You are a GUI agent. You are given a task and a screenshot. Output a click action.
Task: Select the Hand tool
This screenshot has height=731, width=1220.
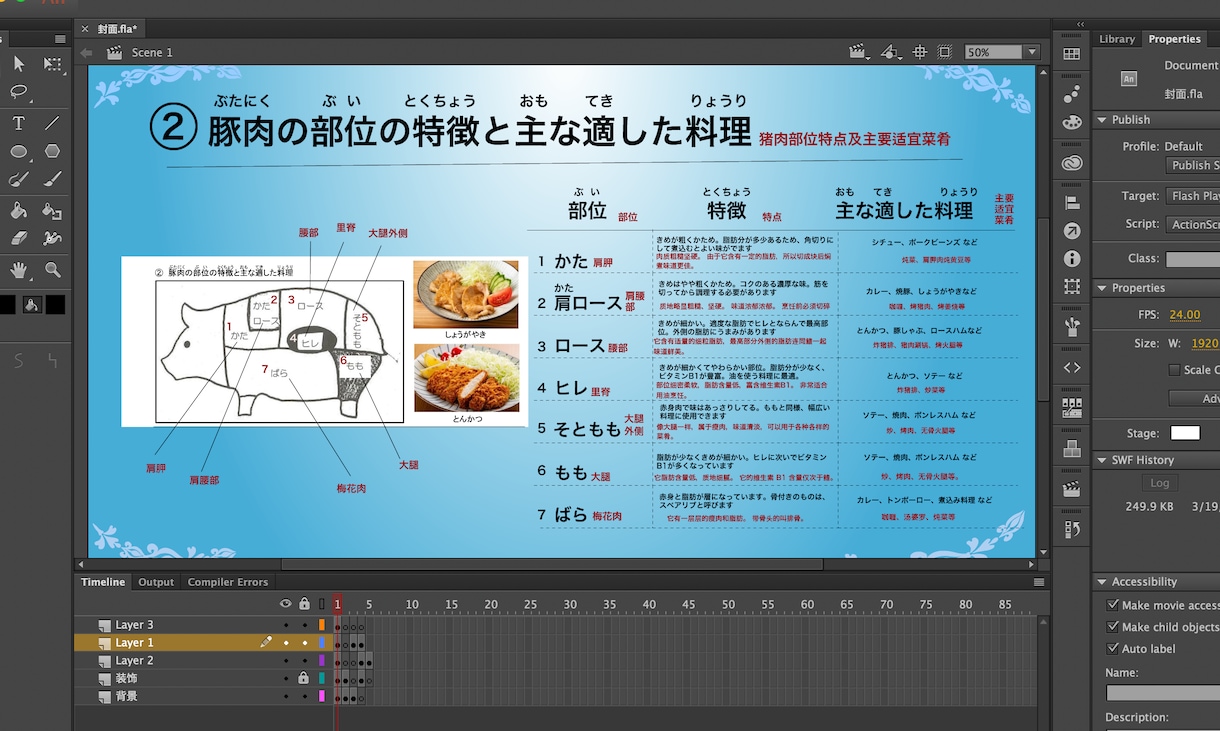pyautogui.click(x=19, y=270)
